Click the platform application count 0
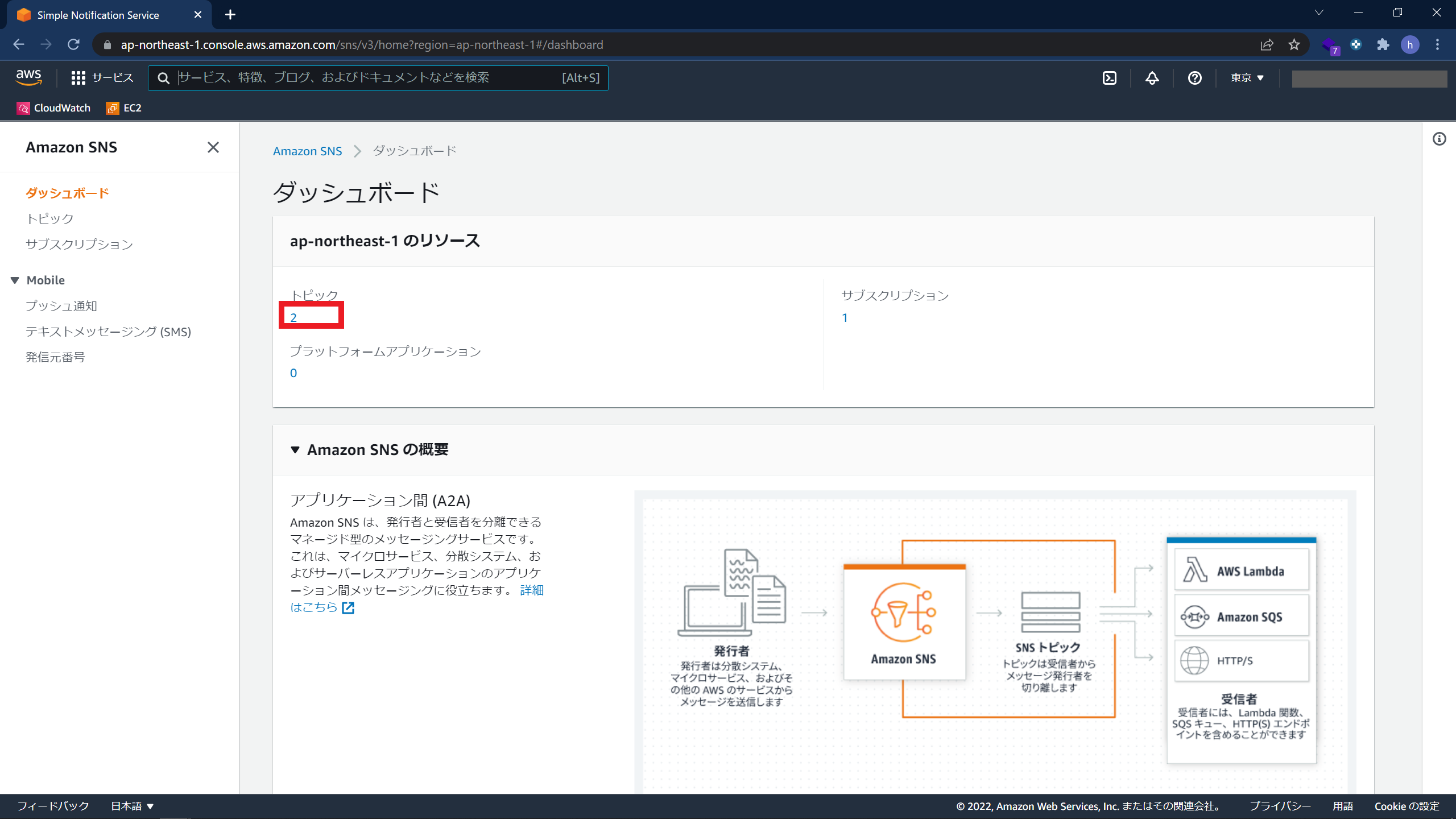 tap(293, 373)
